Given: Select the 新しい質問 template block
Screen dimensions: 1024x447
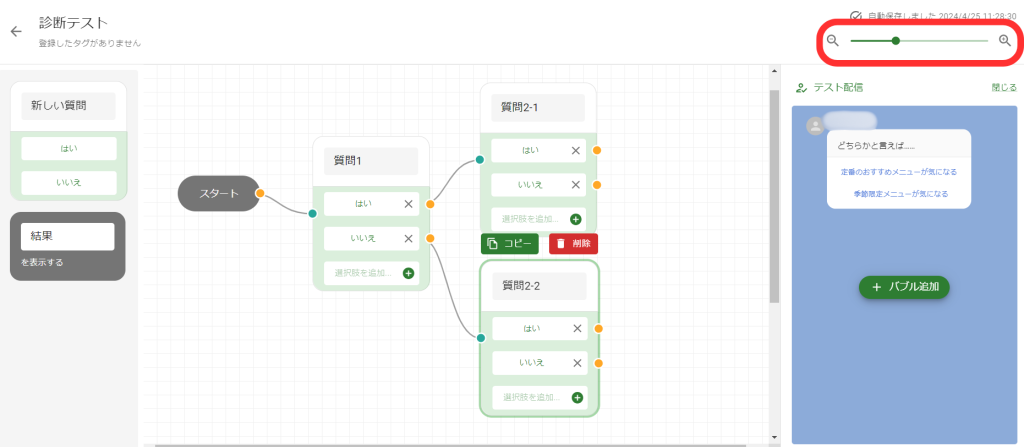Looking at the screenshot, I should tap(68, 105).
